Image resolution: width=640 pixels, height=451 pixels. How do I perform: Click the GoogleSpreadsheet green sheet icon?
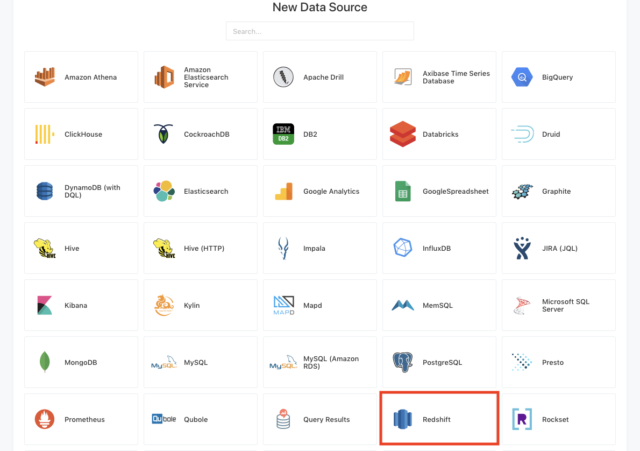403,191
